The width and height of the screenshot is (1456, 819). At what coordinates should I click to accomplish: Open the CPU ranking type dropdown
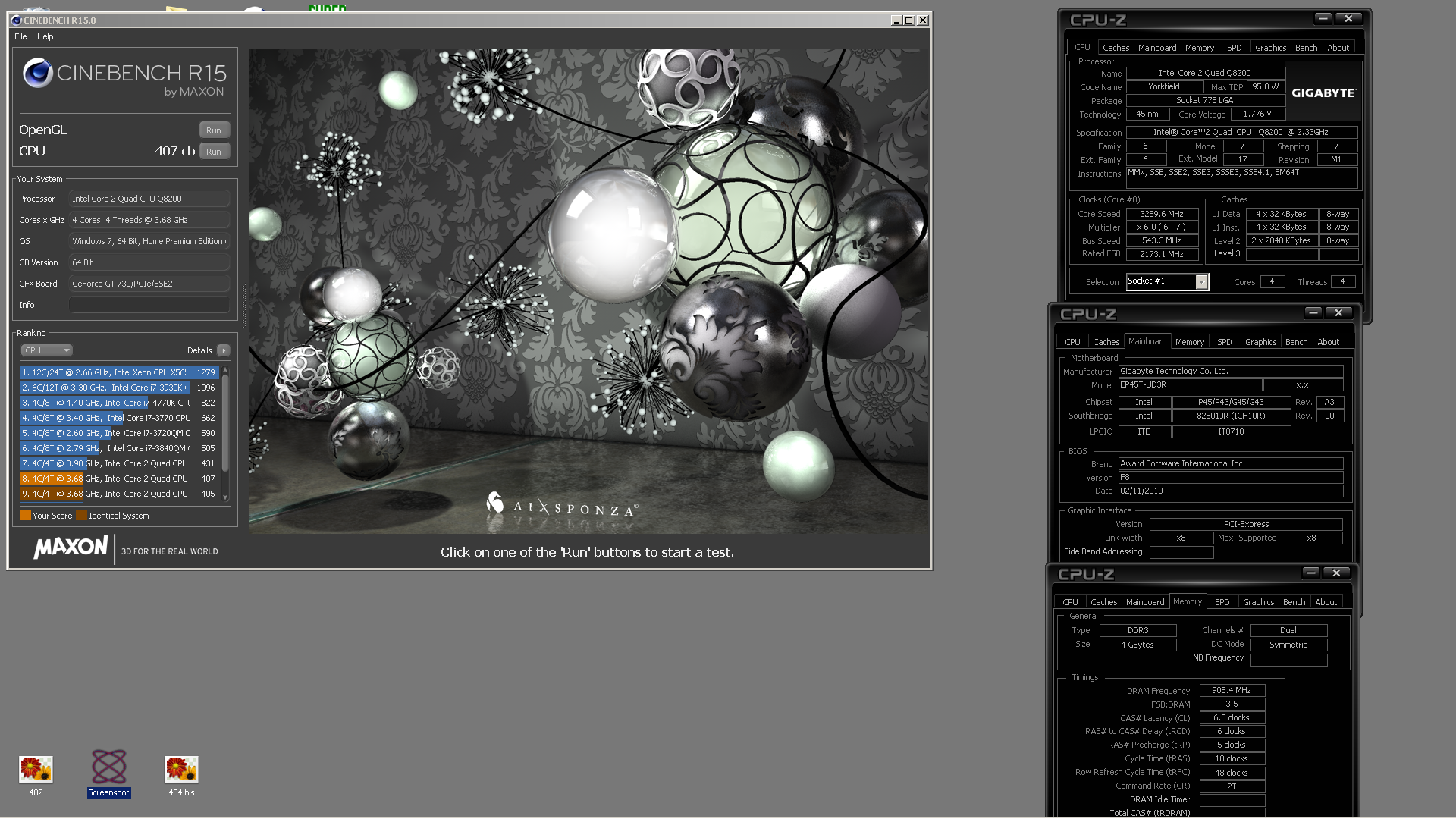point(46,350)
